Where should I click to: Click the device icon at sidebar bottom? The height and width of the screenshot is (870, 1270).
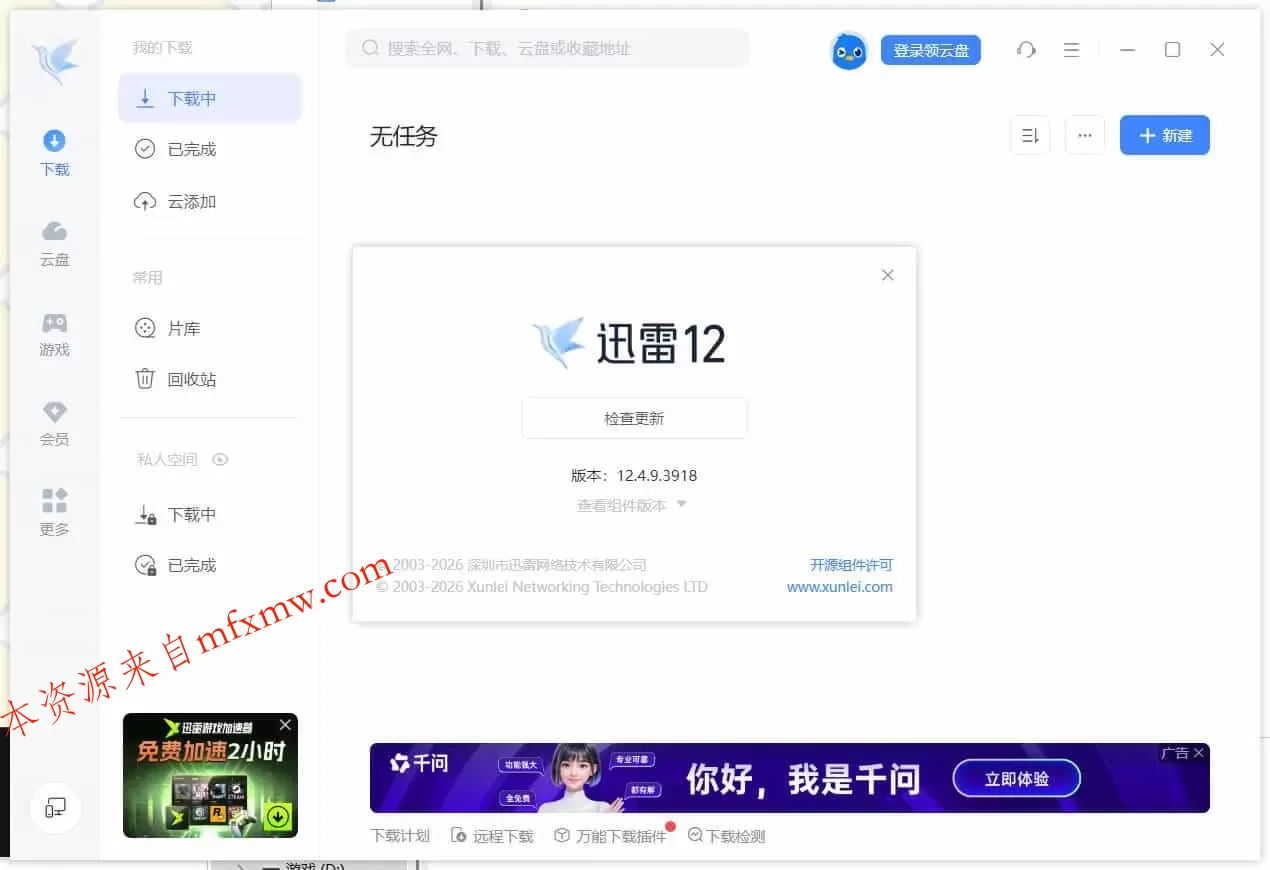point(55,808)
